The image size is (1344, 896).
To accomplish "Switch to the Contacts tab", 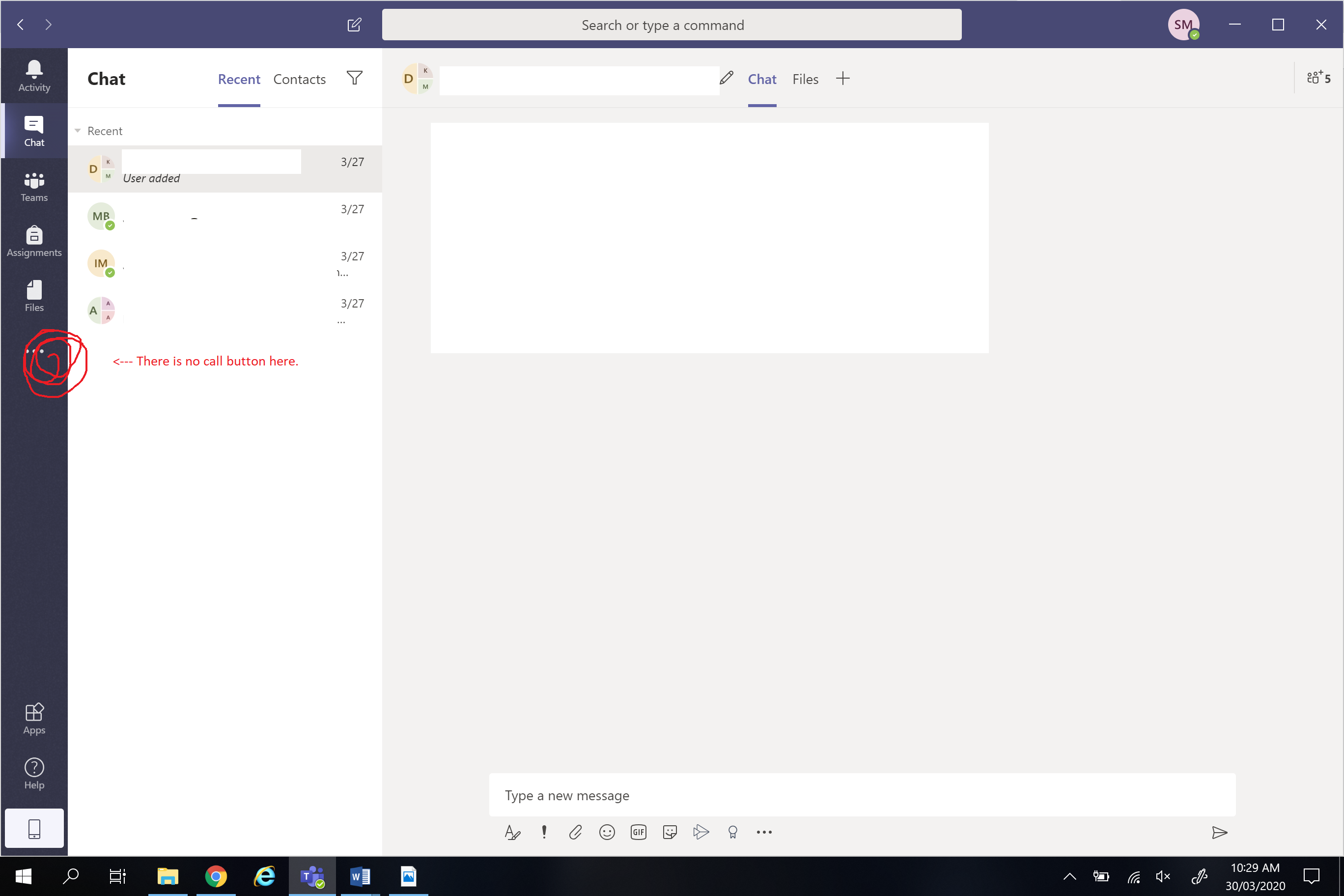I will (300, 79).
